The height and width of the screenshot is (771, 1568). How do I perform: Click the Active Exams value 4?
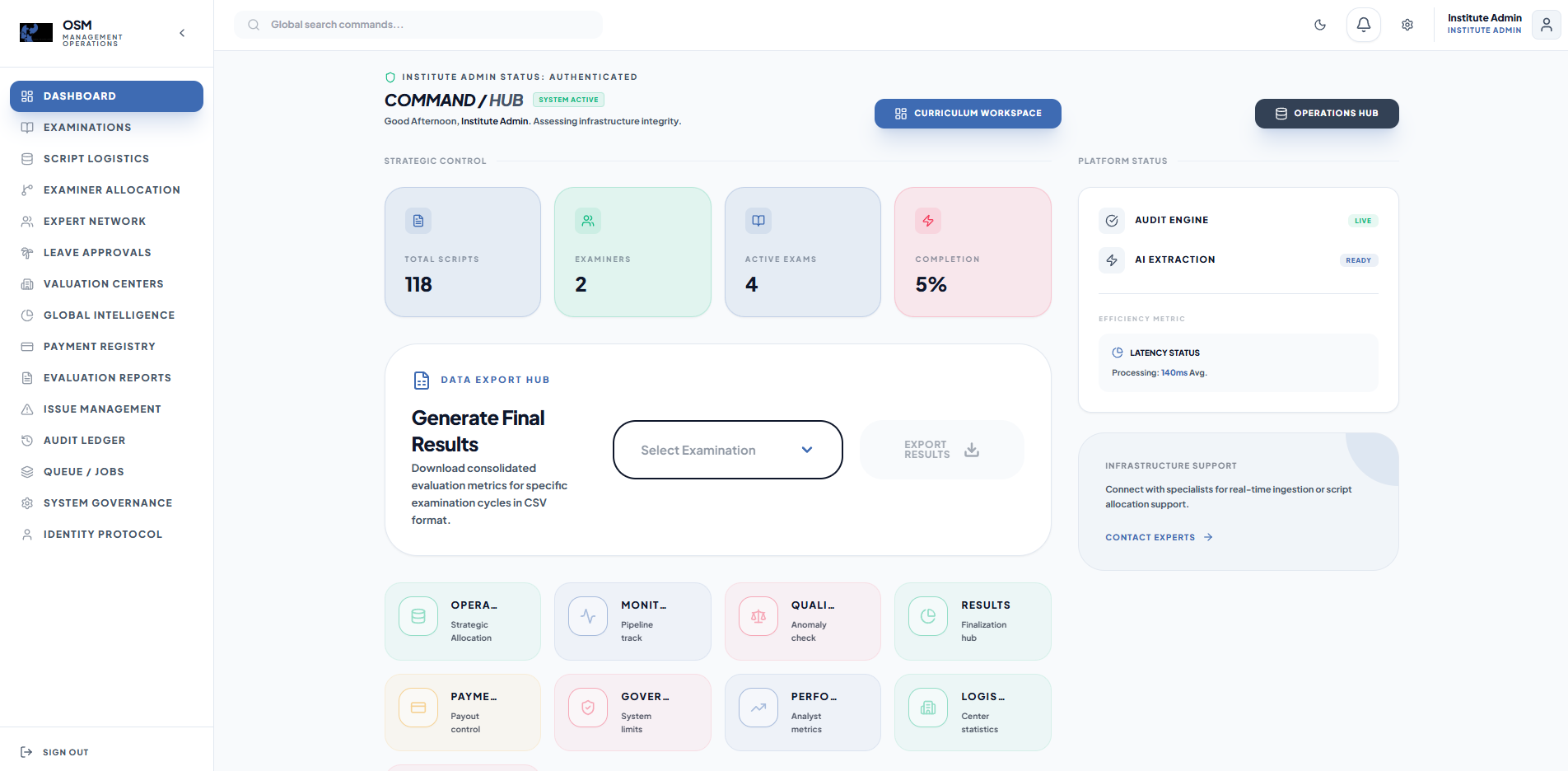tap(751, 284)
